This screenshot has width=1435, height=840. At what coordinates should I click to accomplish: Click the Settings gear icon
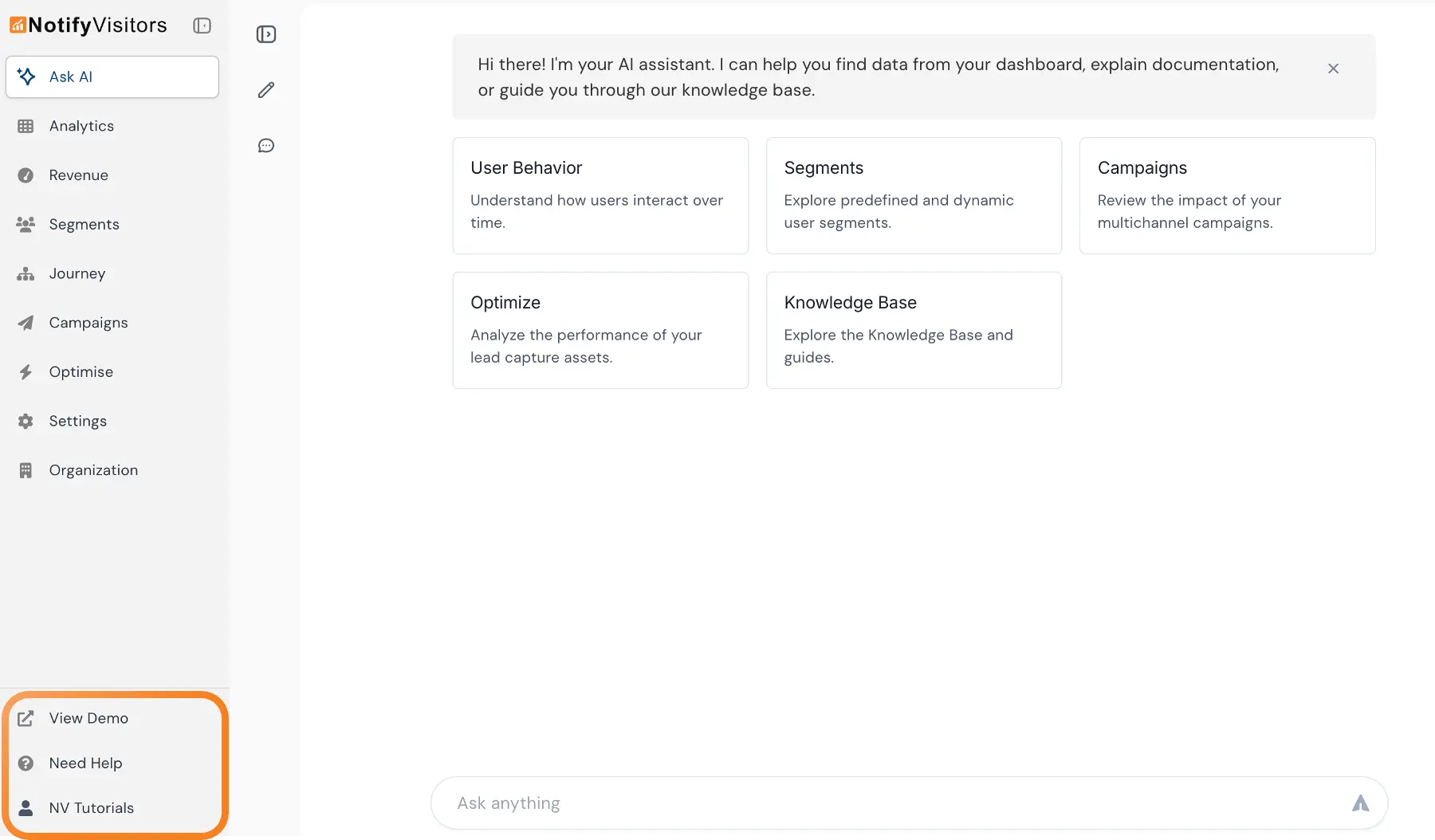click(26, 422)
